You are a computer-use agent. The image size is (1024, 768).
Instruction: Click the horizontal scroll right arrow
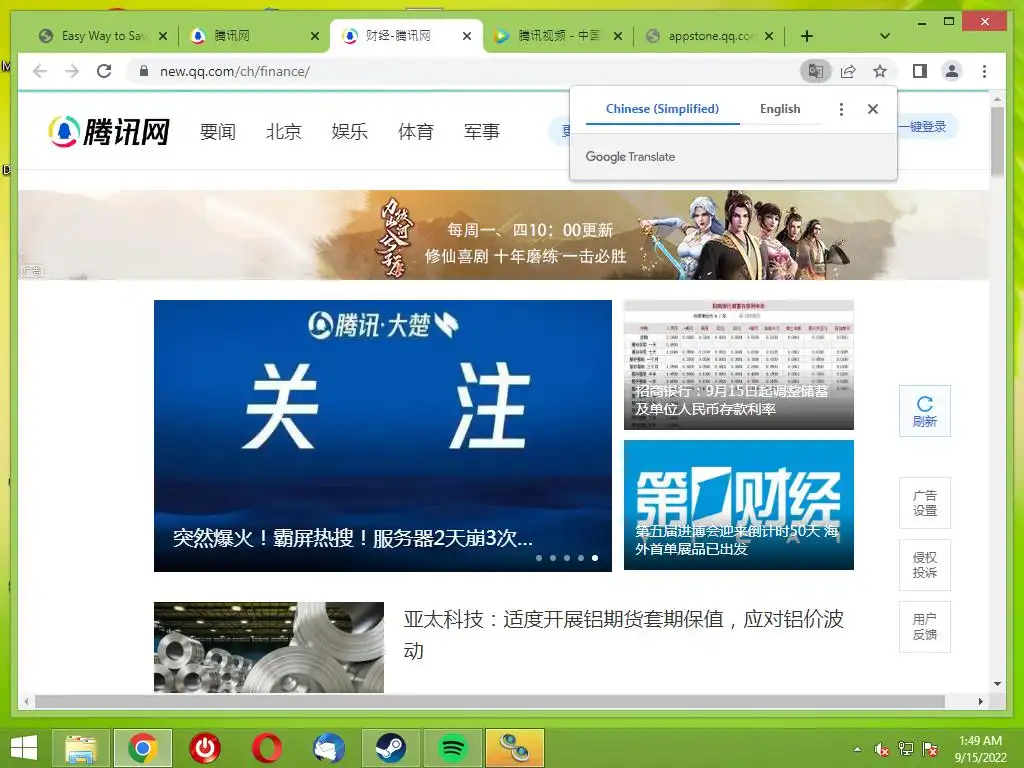(980, 701)
